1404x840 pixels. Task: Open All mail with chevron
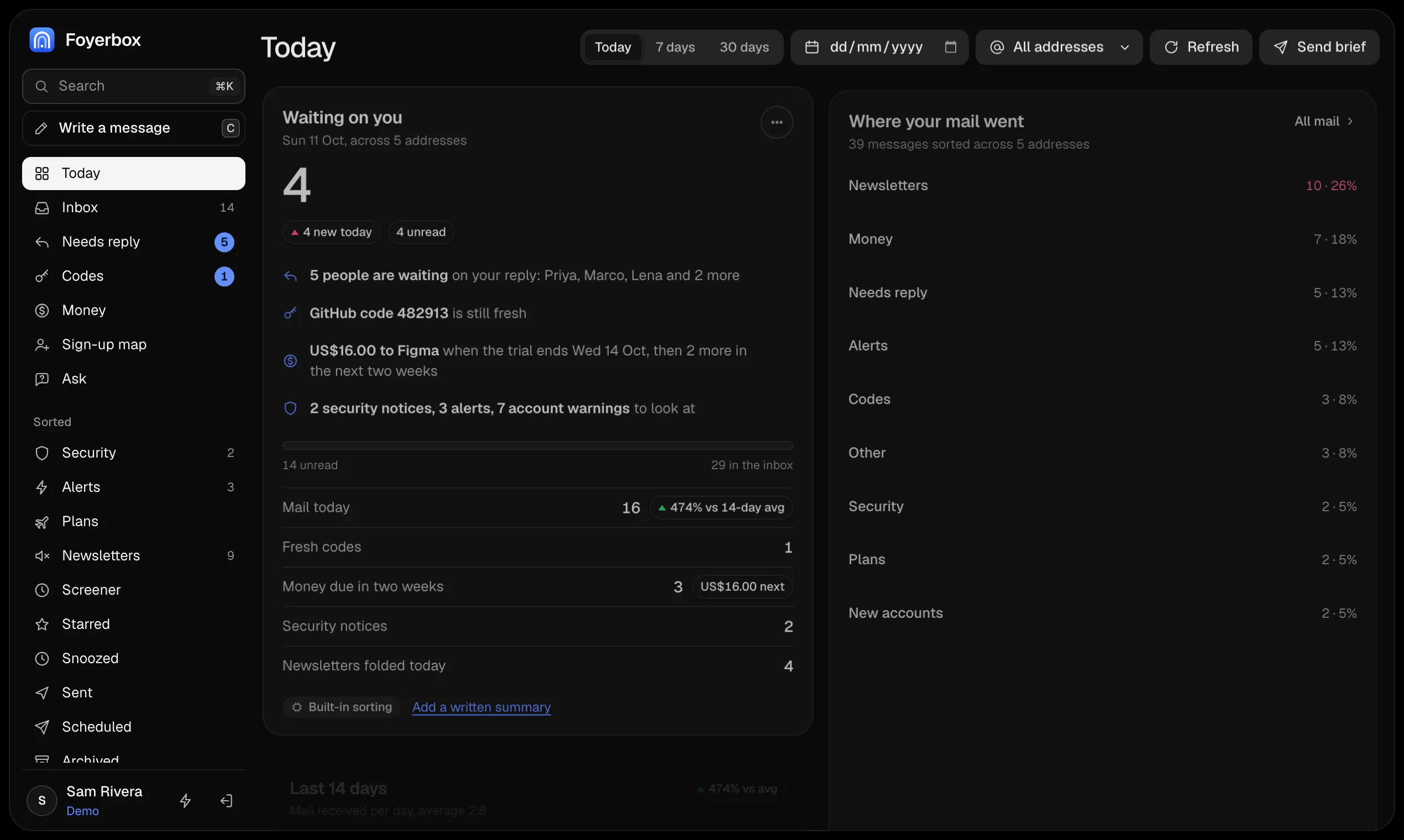(1324, 121)
